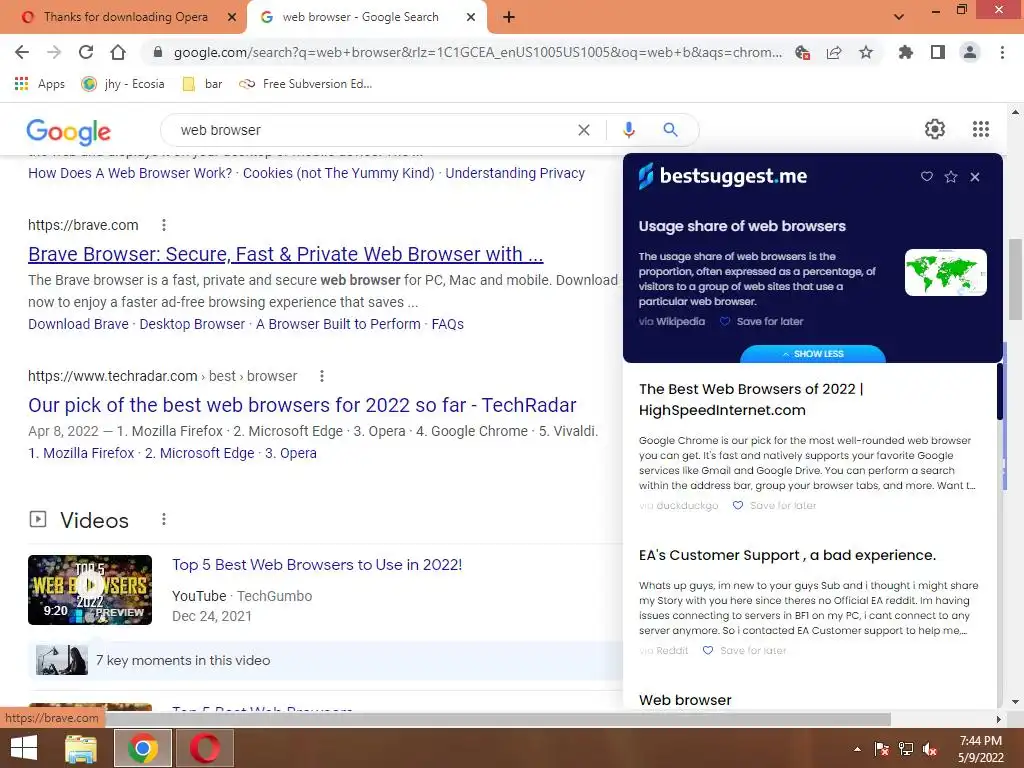Click the blue search magnifier icon
Screen dimensions: 1024x768
point(671,130)
